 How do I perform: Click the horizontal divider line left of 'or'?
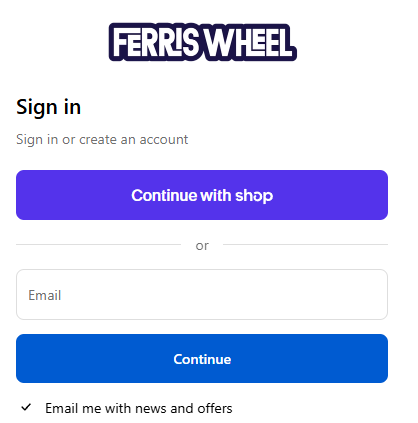[98, 244]
